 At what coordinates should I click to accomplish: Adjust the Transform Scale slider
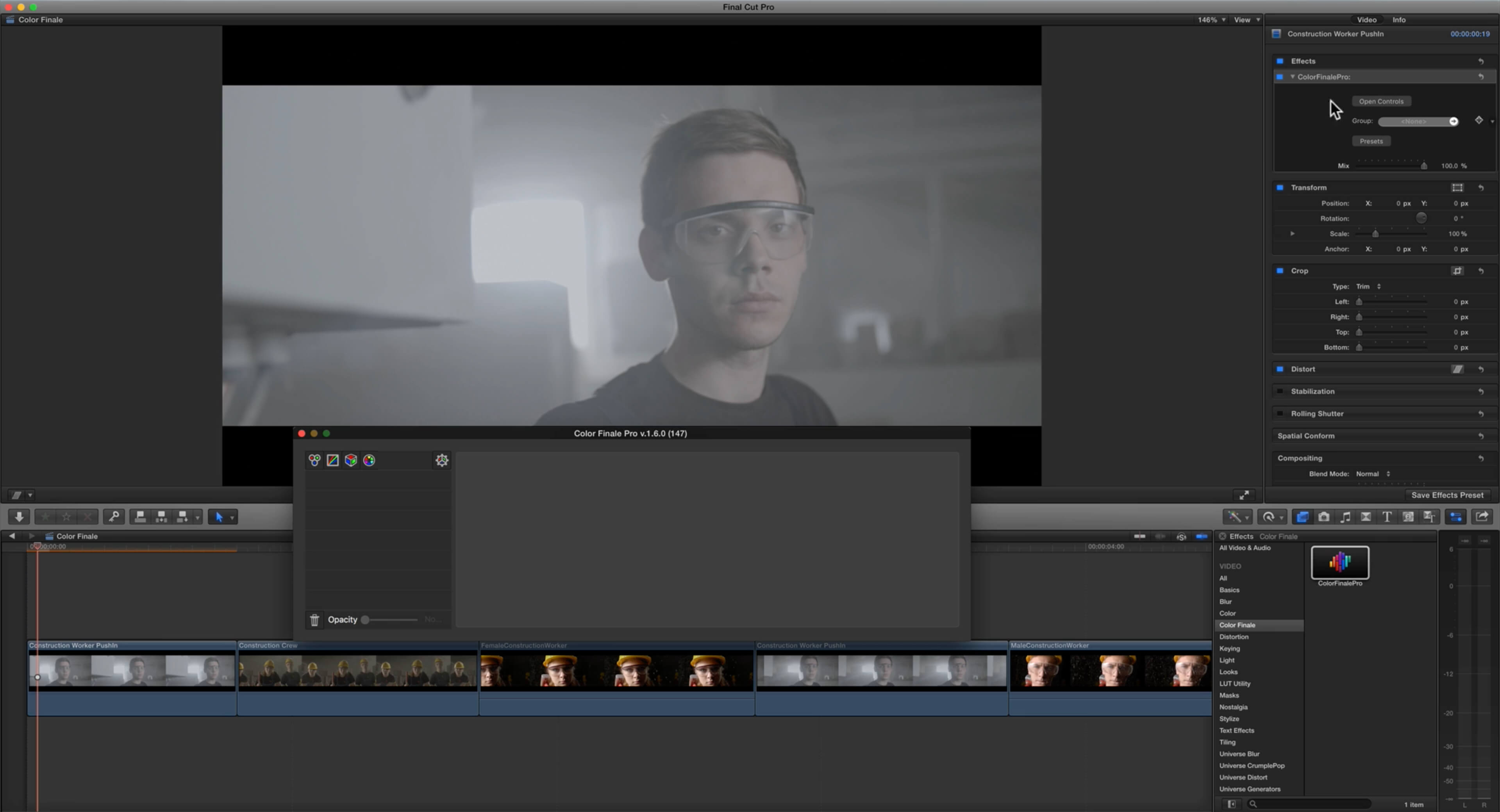coord(1375,233)
